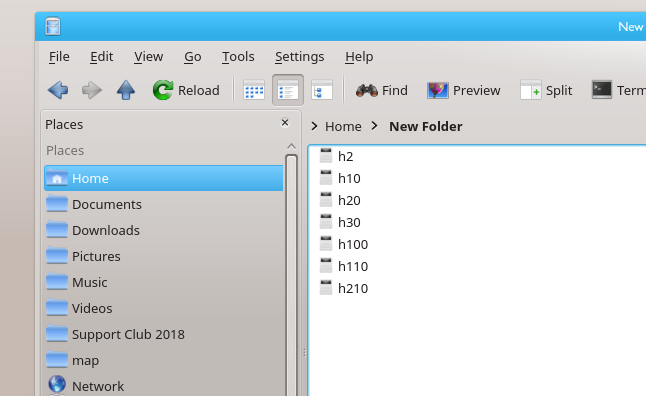Open Music in Places
The image size is (646, 396).
coord(164,282)
